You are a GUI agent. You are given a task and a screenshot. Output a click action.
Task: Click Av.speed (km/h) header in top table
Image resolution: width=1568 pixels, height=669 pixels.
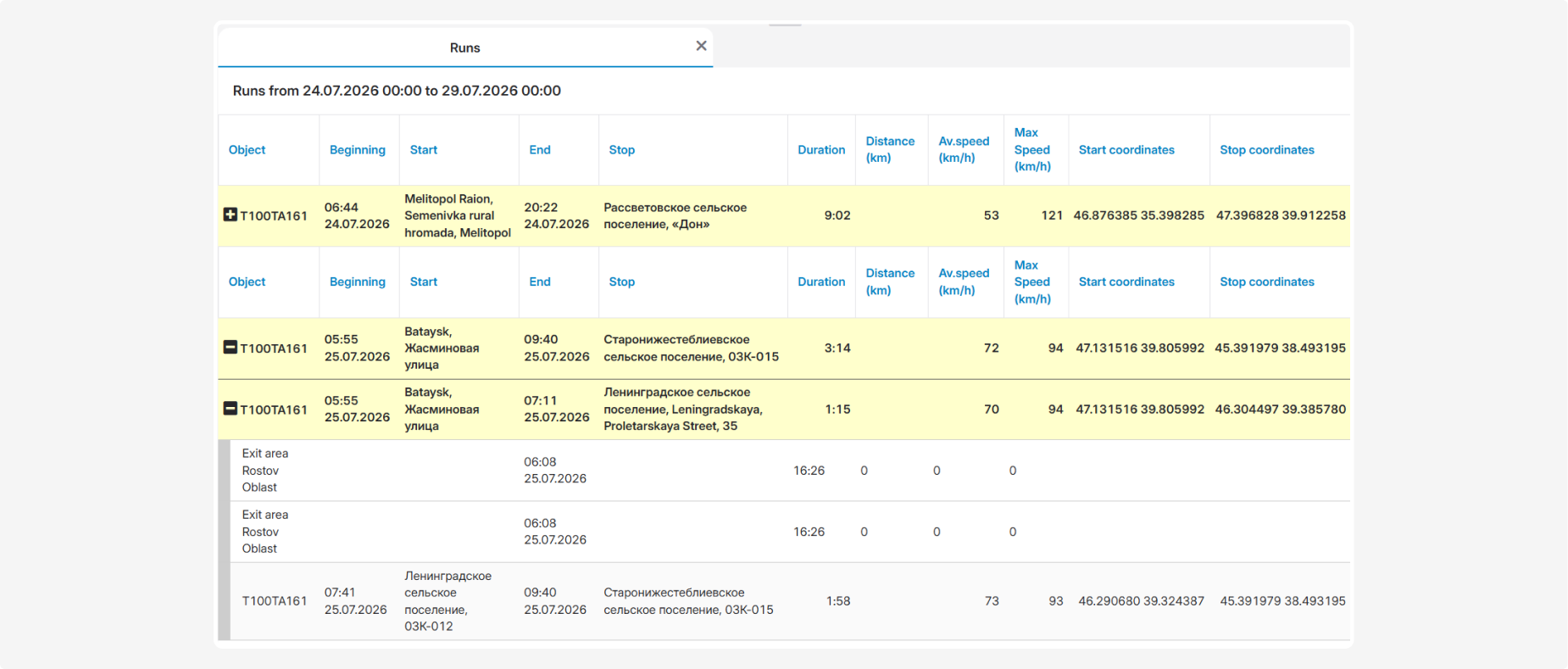(x=964, y=149)
